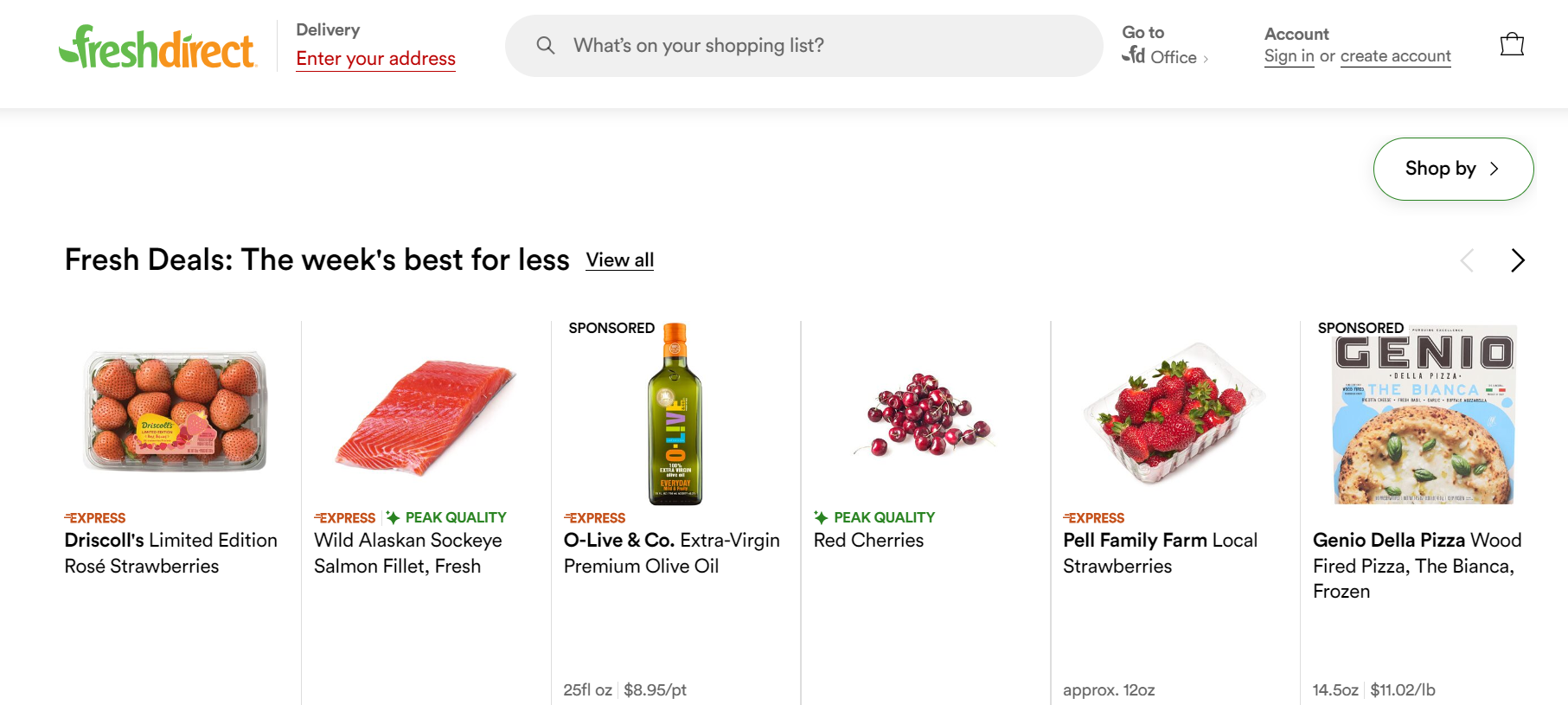The width and height of the screenshot is (1568, 705).
Task: Advance the carousel with the right arrow
Action: [x=1517, y=260]
